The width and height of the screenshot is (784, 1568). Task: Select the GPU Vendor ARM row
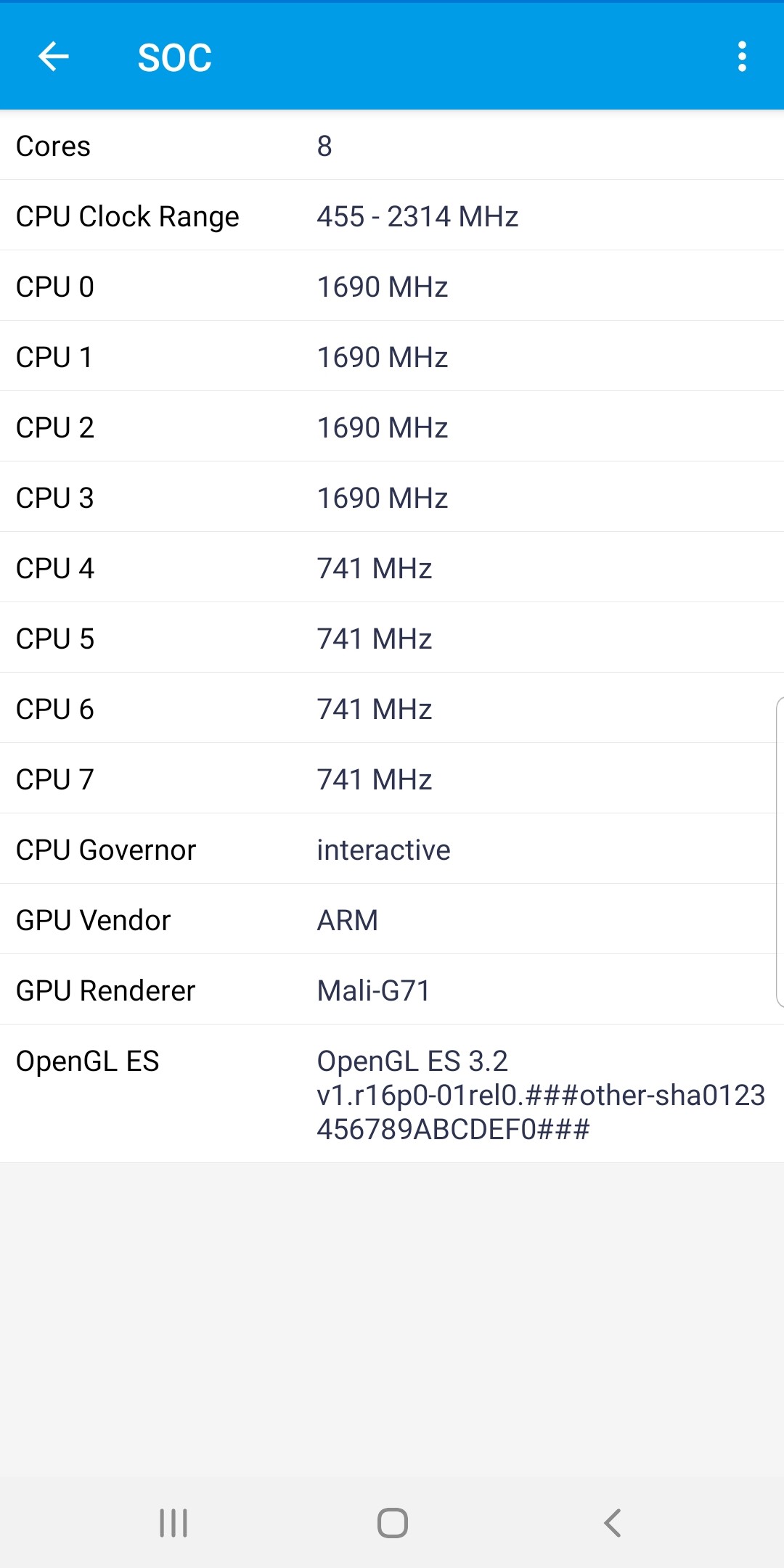pyautogui.click(x=392, y=920)
